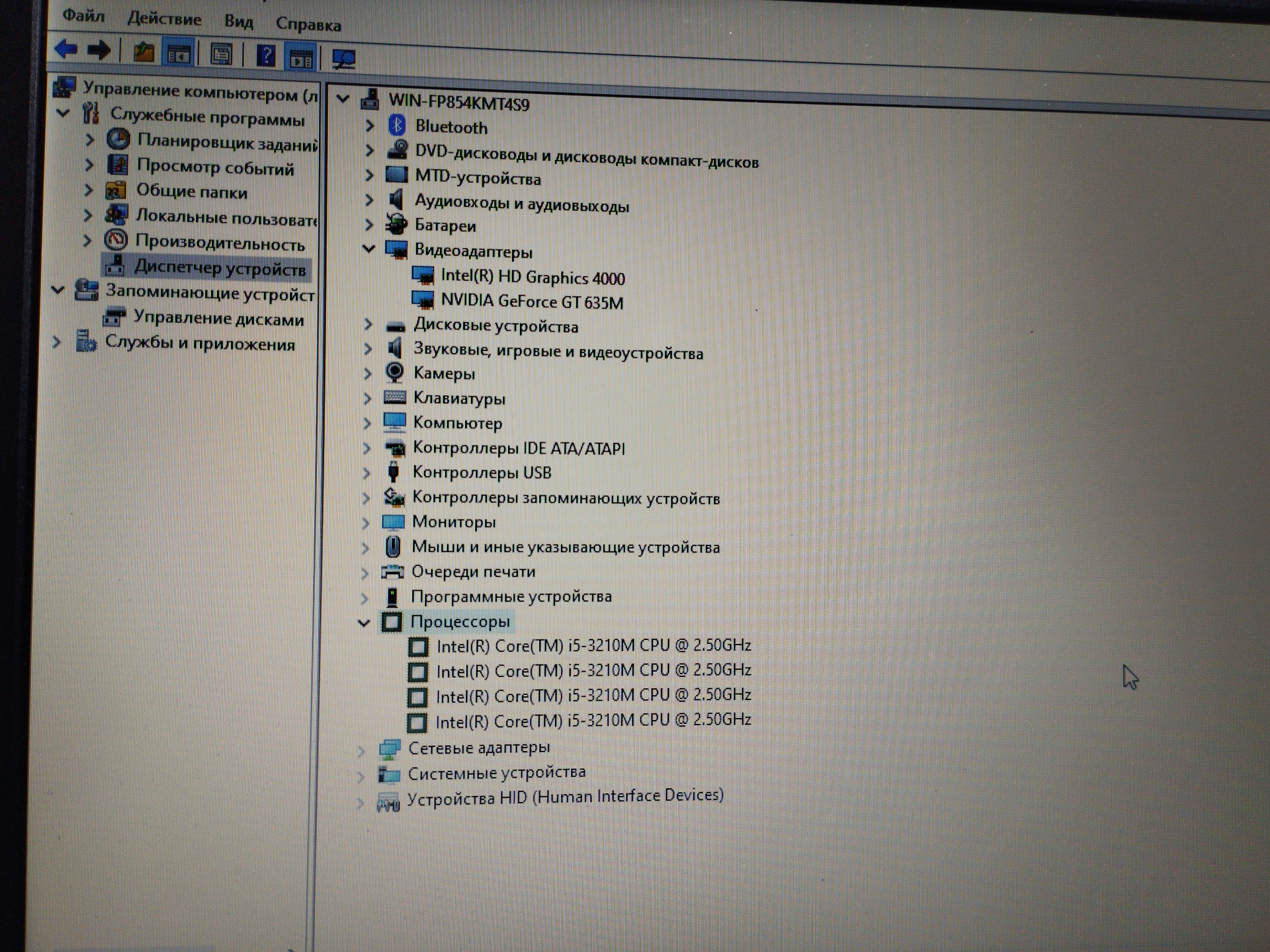Expand the Аудиовходы и аудиовыходы category
The height and width of the screenshot is (952, 1270).
369,200
